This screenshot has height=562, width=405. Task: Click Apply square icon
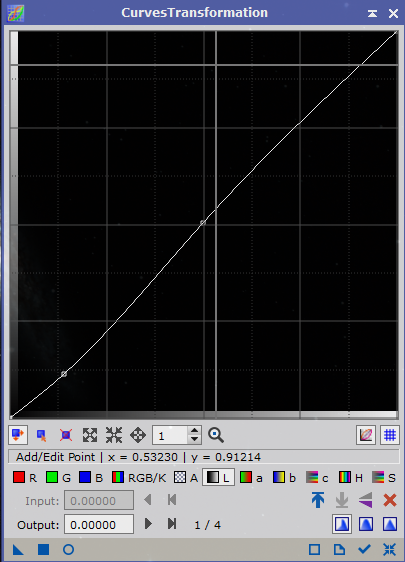43,549
